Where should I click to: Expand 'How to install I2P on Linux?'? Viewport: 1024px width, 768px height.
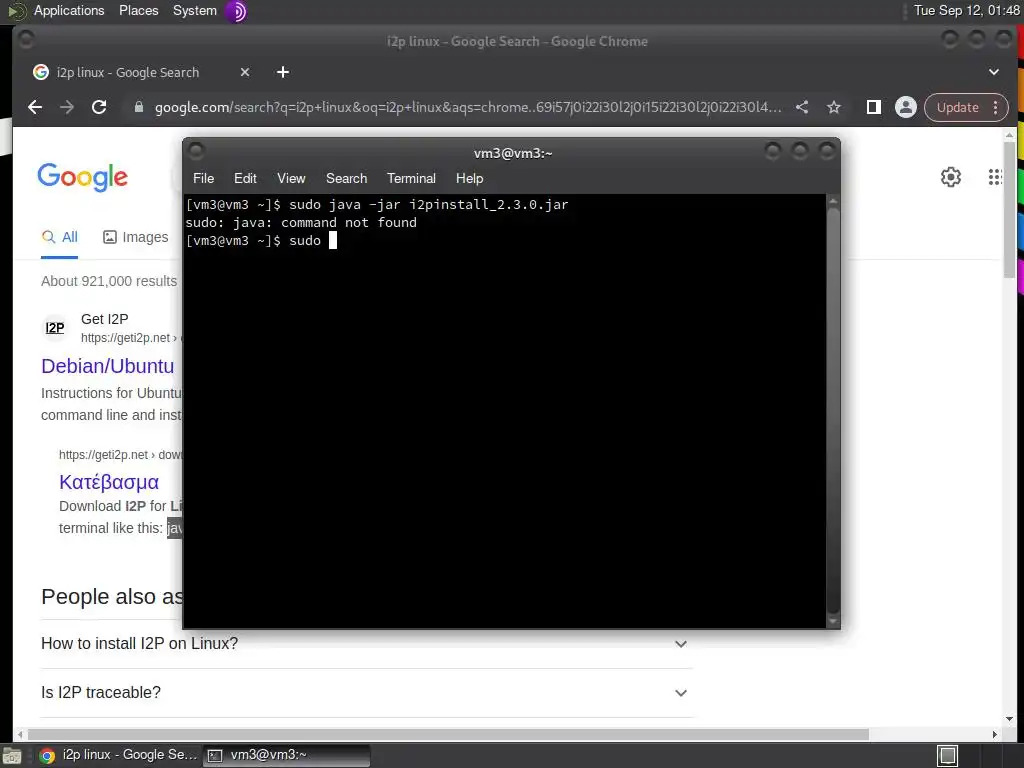[366, 643]
